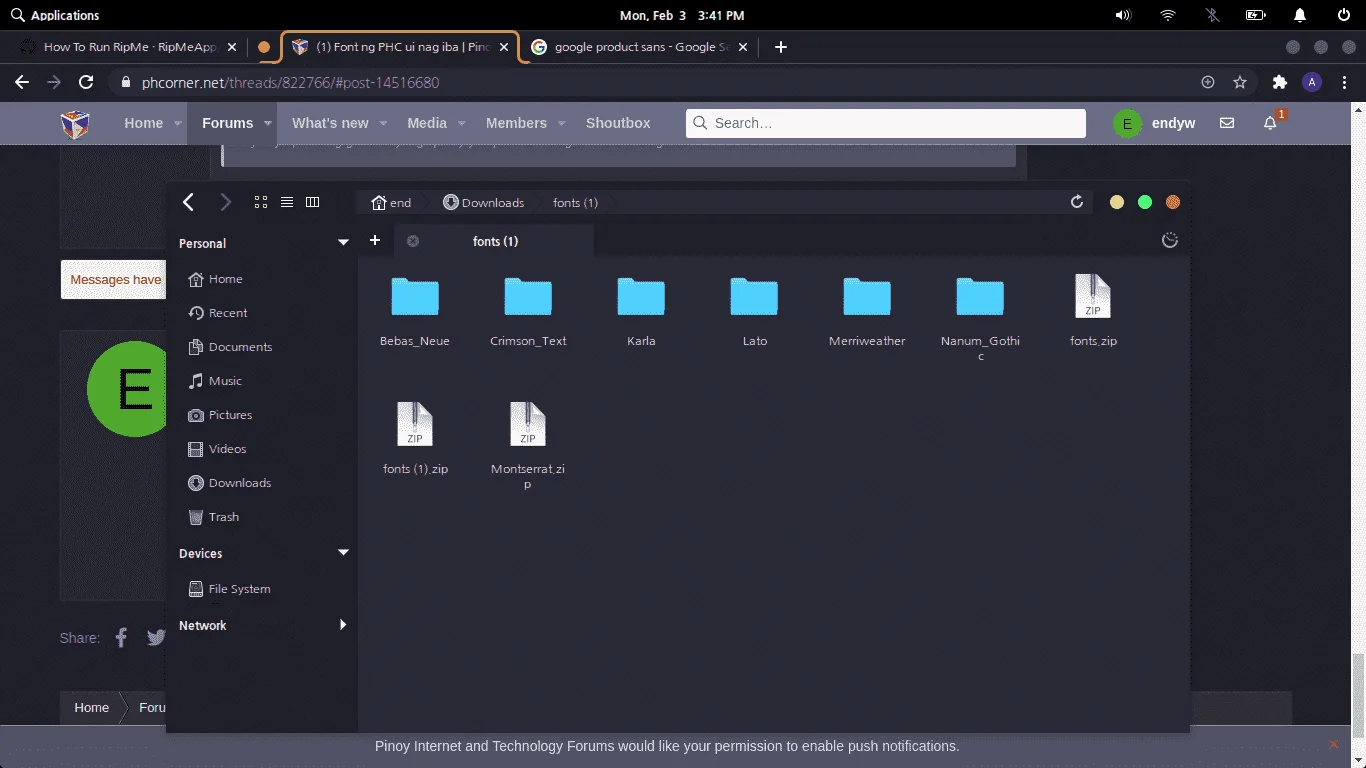The image size is (1366, 768).
Task: Expand the Media menu dropdown arrow
Action: point(462,124)
